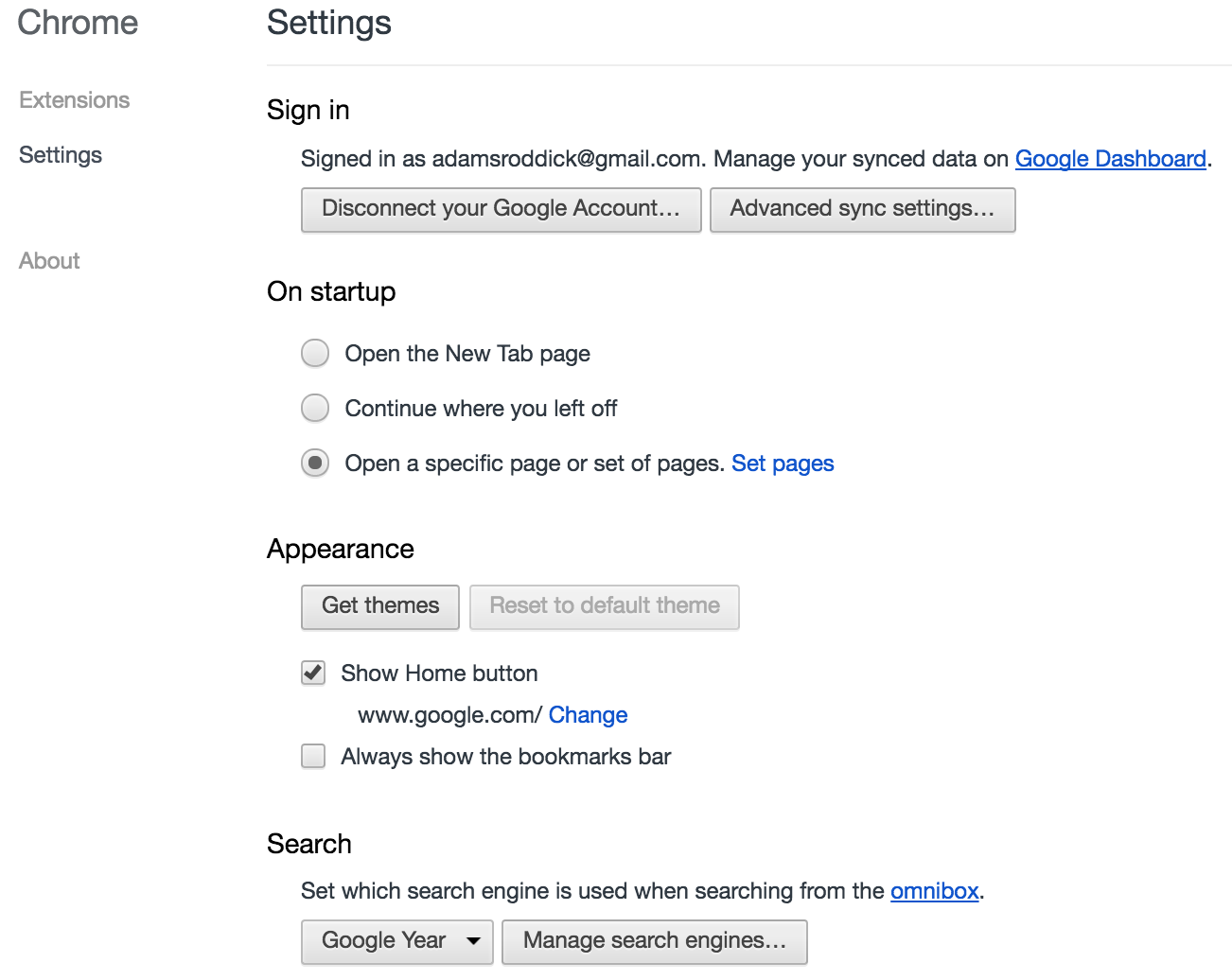Open the About page in sidebar
1232x980 pixels.
(49, 261)
